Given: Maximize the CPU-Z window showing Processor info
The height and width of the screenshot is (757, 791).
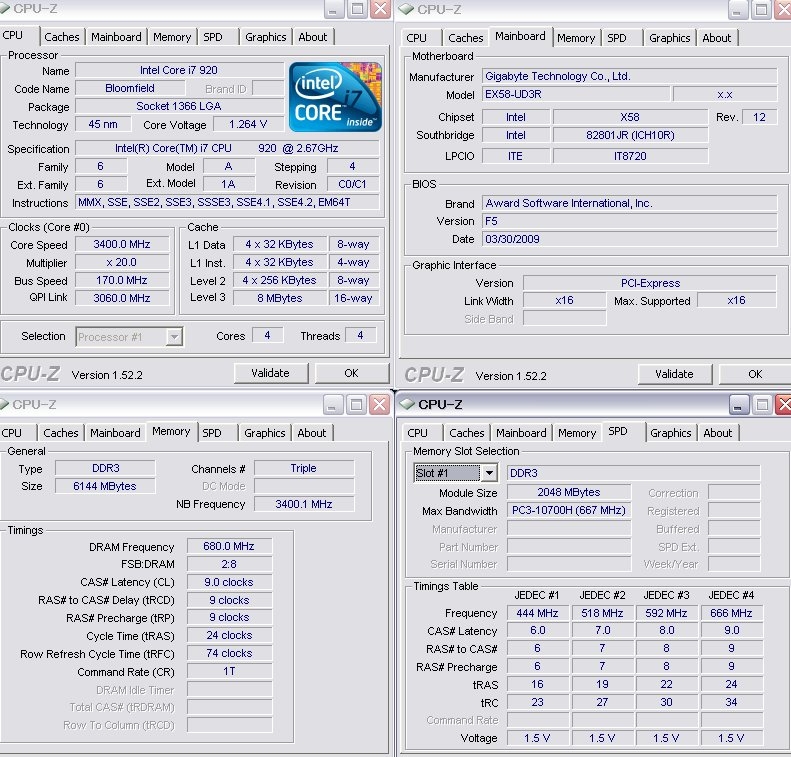Looking at the screenshot, I should [x=357, y=9].
